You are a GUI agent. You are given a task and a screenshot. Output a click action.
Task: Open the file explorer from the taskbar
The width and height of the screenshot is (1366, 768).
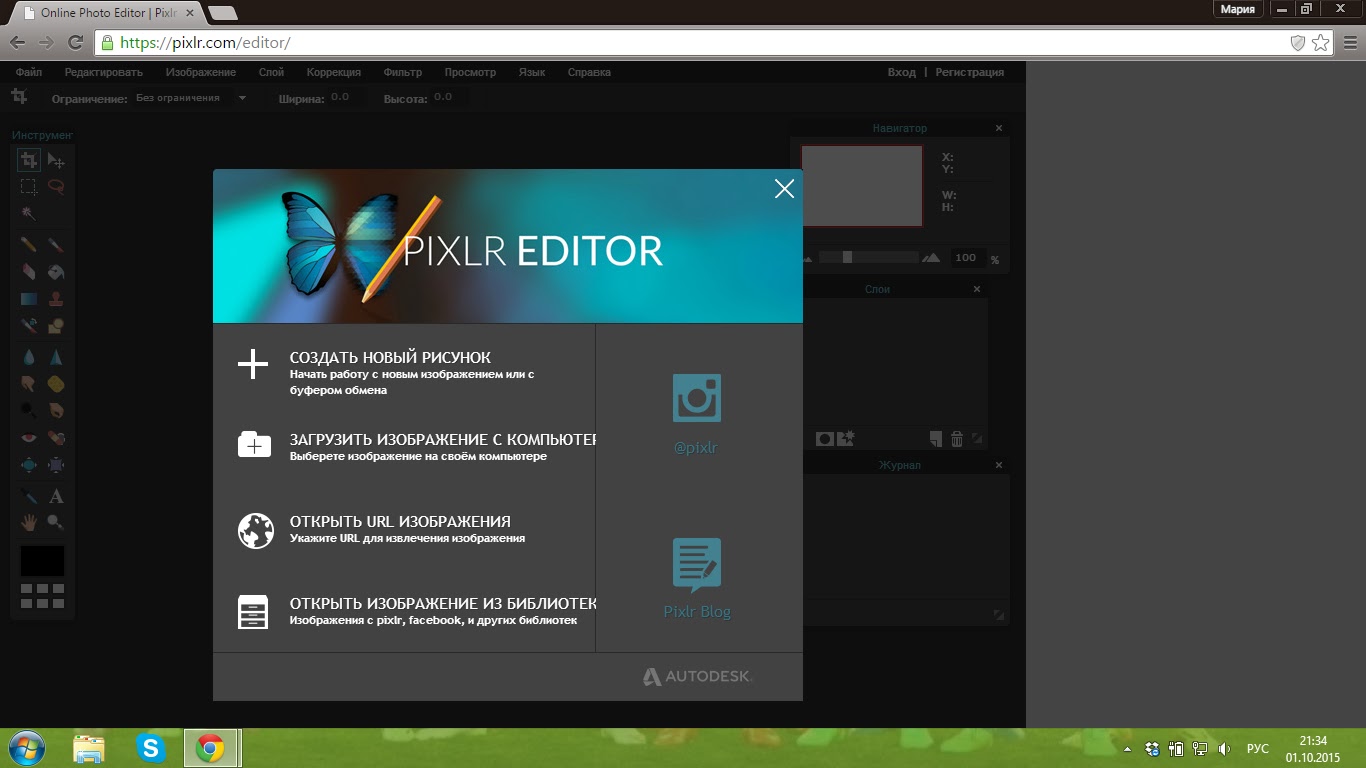coord(89,748)
